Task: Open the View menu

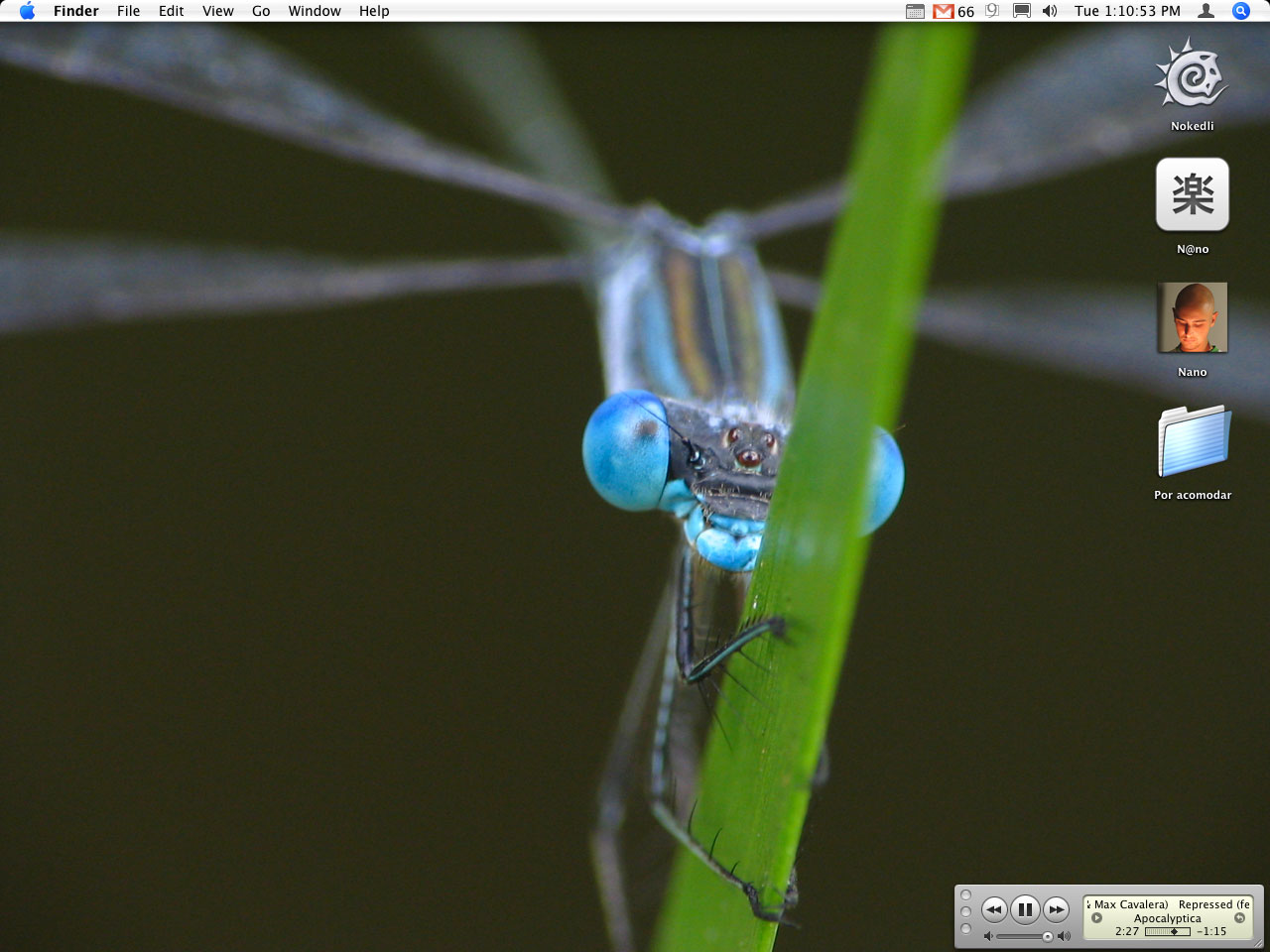Action: pos(218,11)
